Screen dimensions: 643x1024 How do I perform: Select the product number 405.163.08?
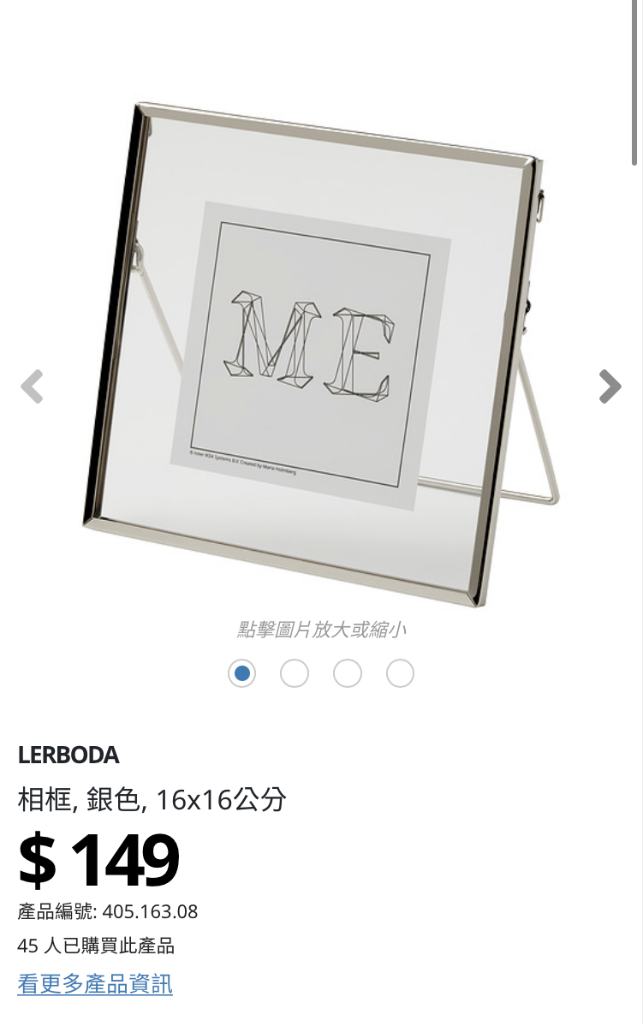click(150, 911)
